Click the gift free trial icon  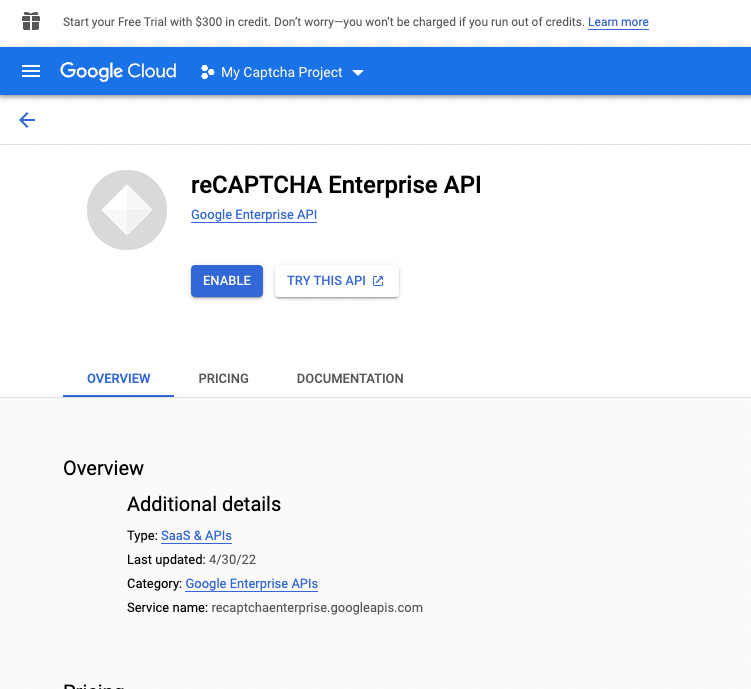point(31,22)
